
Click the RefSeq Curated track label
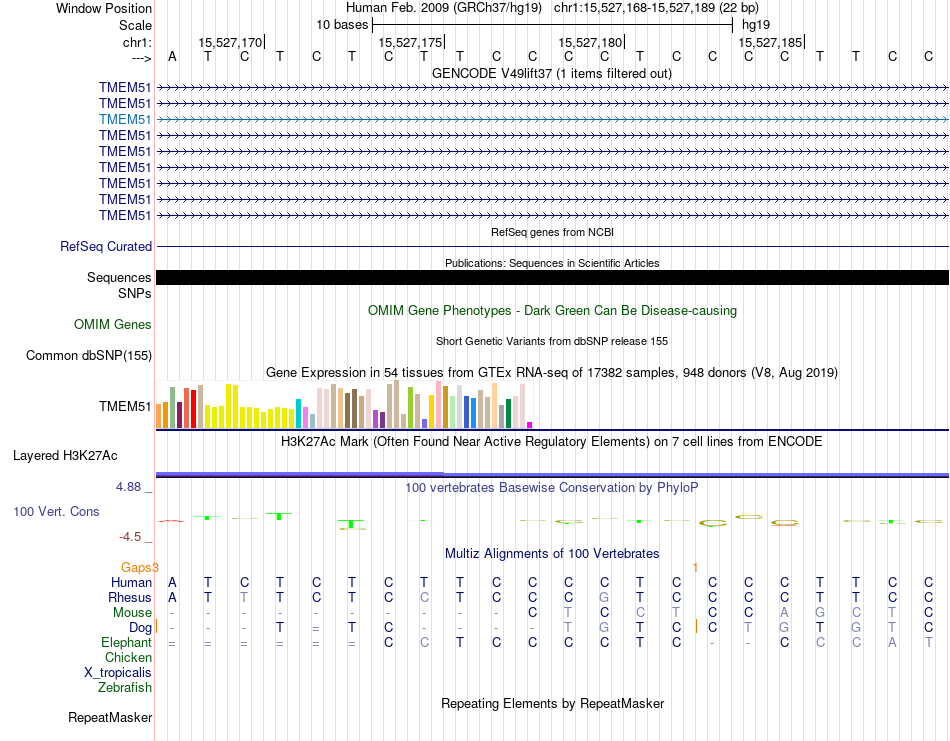point(106,247)
